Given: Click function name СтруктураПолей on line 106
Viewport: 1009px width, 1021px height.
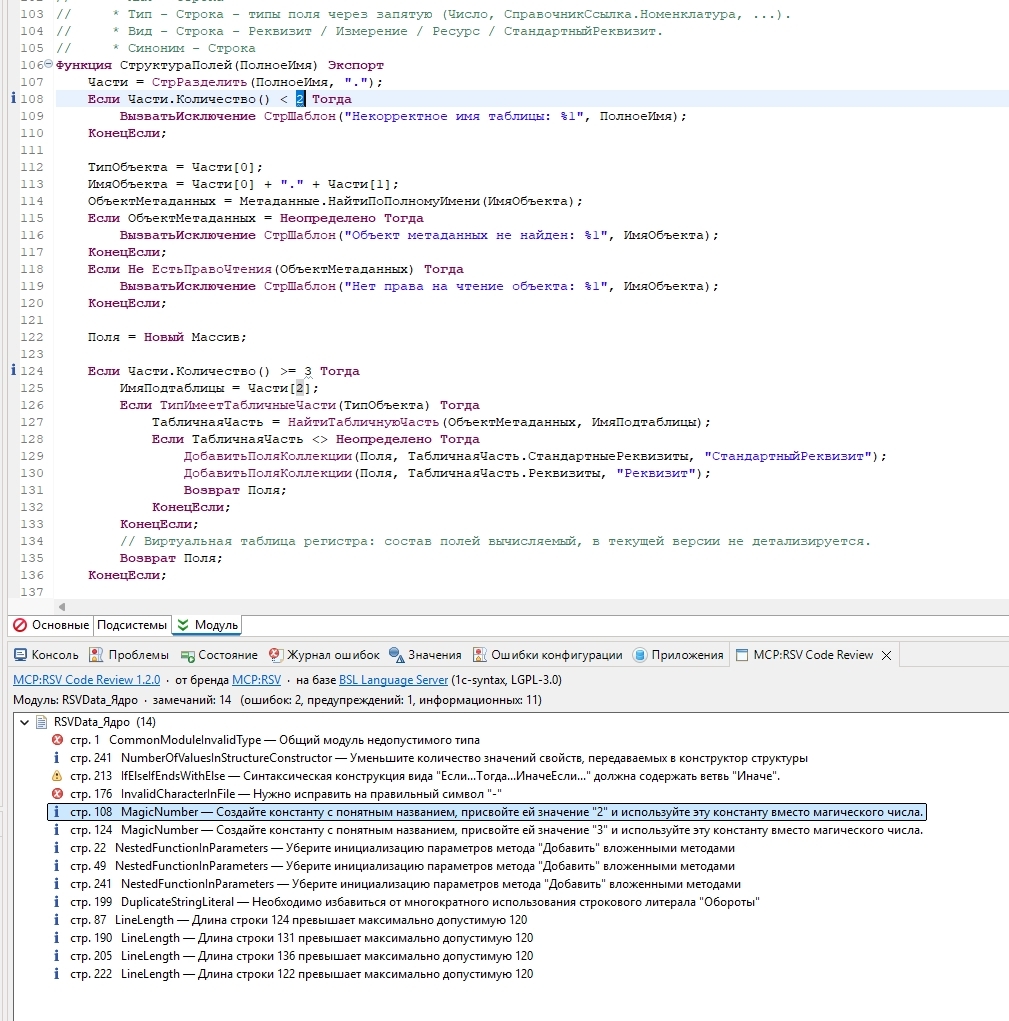Looking at the screenshot, I should coord(176,65).
